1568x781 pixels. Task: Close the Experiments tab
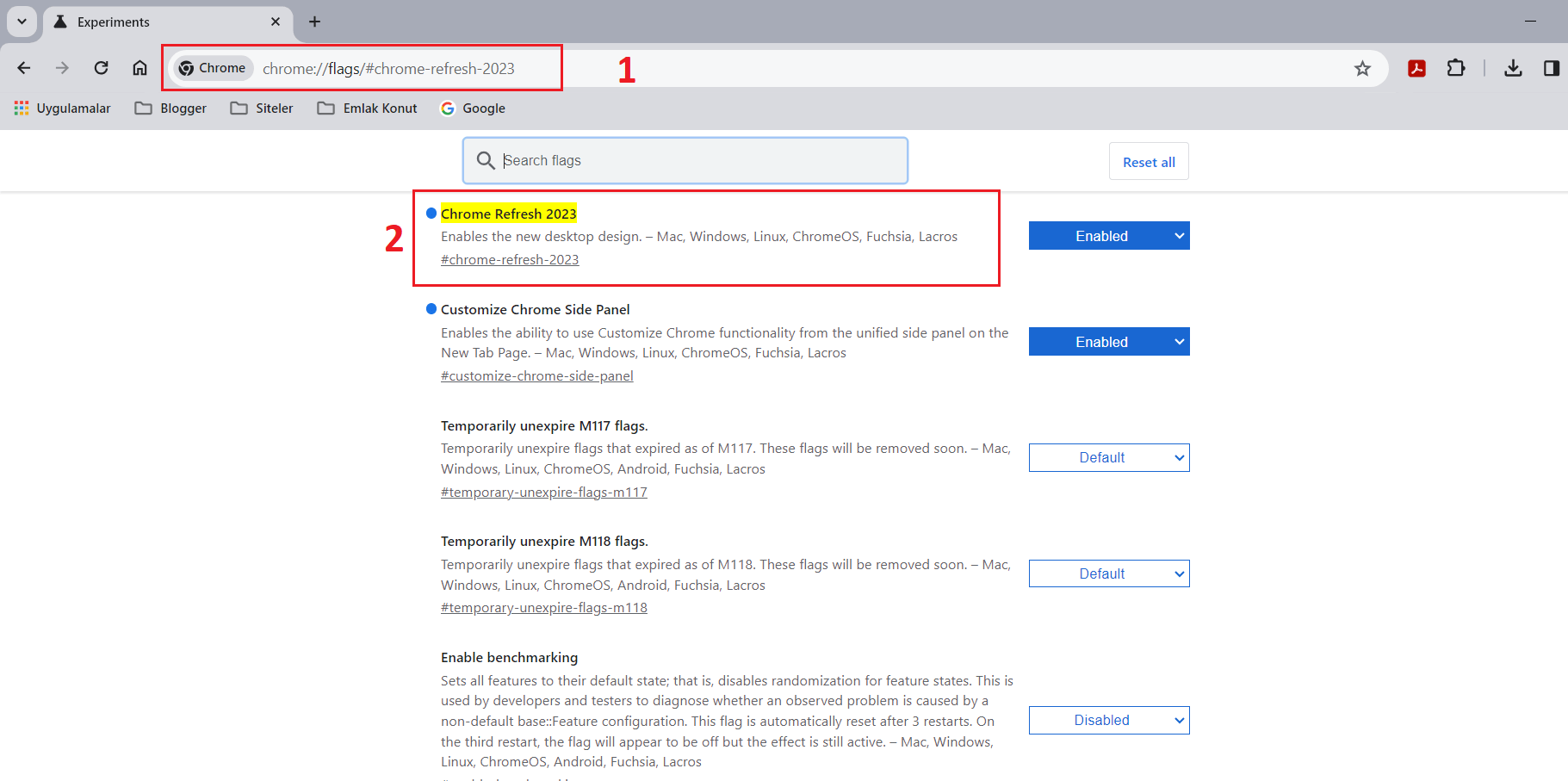(276, 22)
